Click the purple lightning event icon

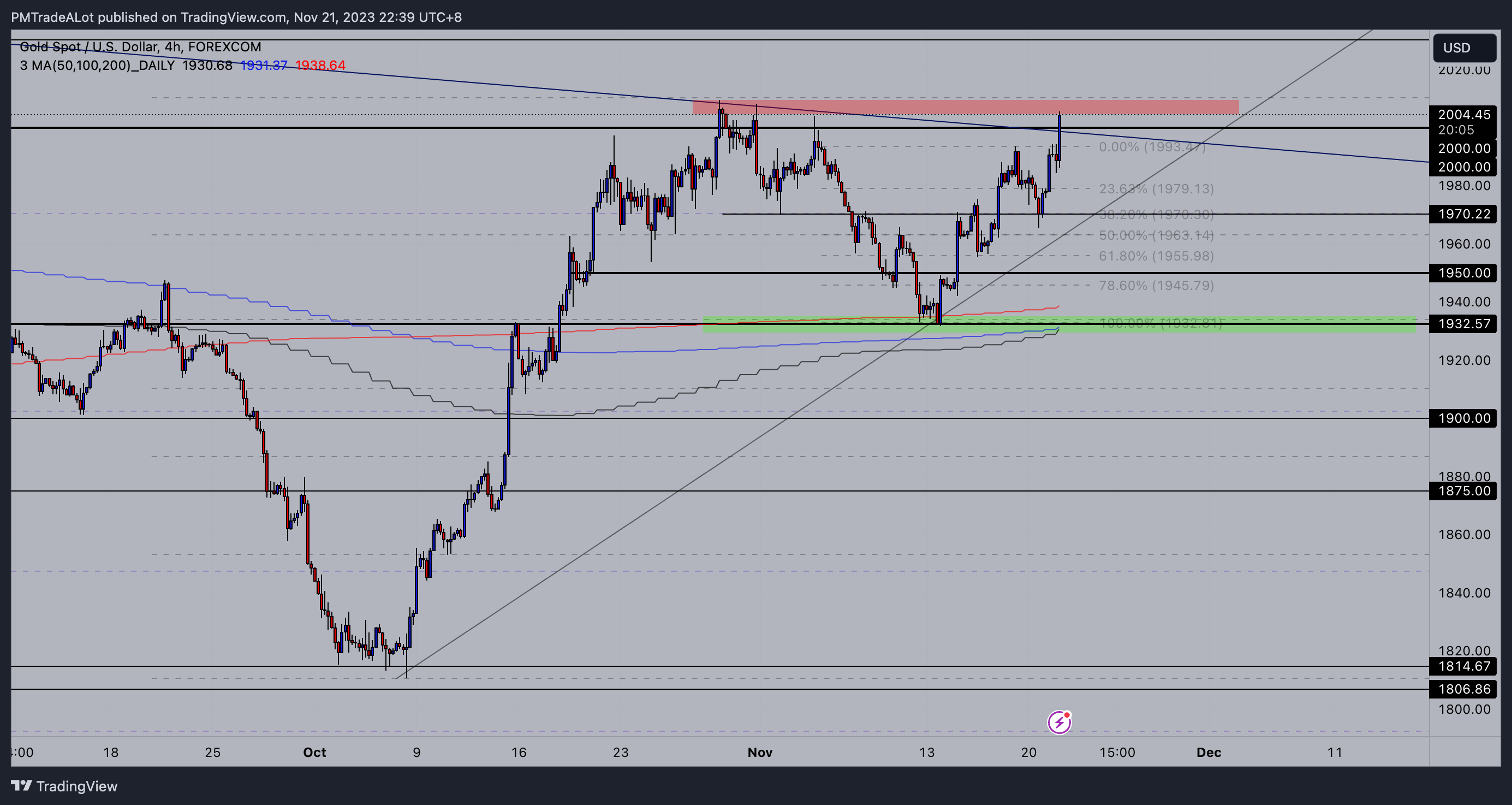pos(1059,721)
